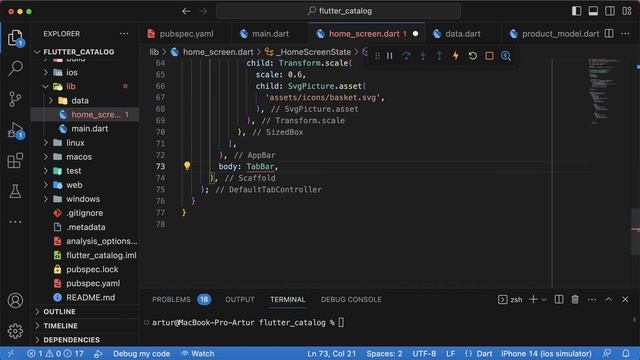Image resolution: width=640 pixels, height=360 pixels.
Task: Delete the terminal with trash icon
Action: (x=575, y=300)
